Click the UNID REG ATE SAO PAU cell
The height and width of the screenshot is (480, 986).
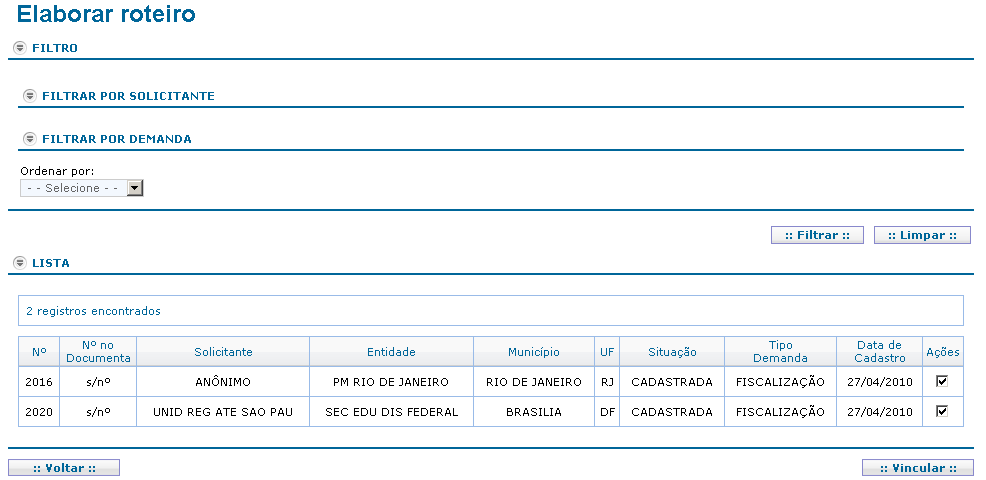(x=223, y=412)
